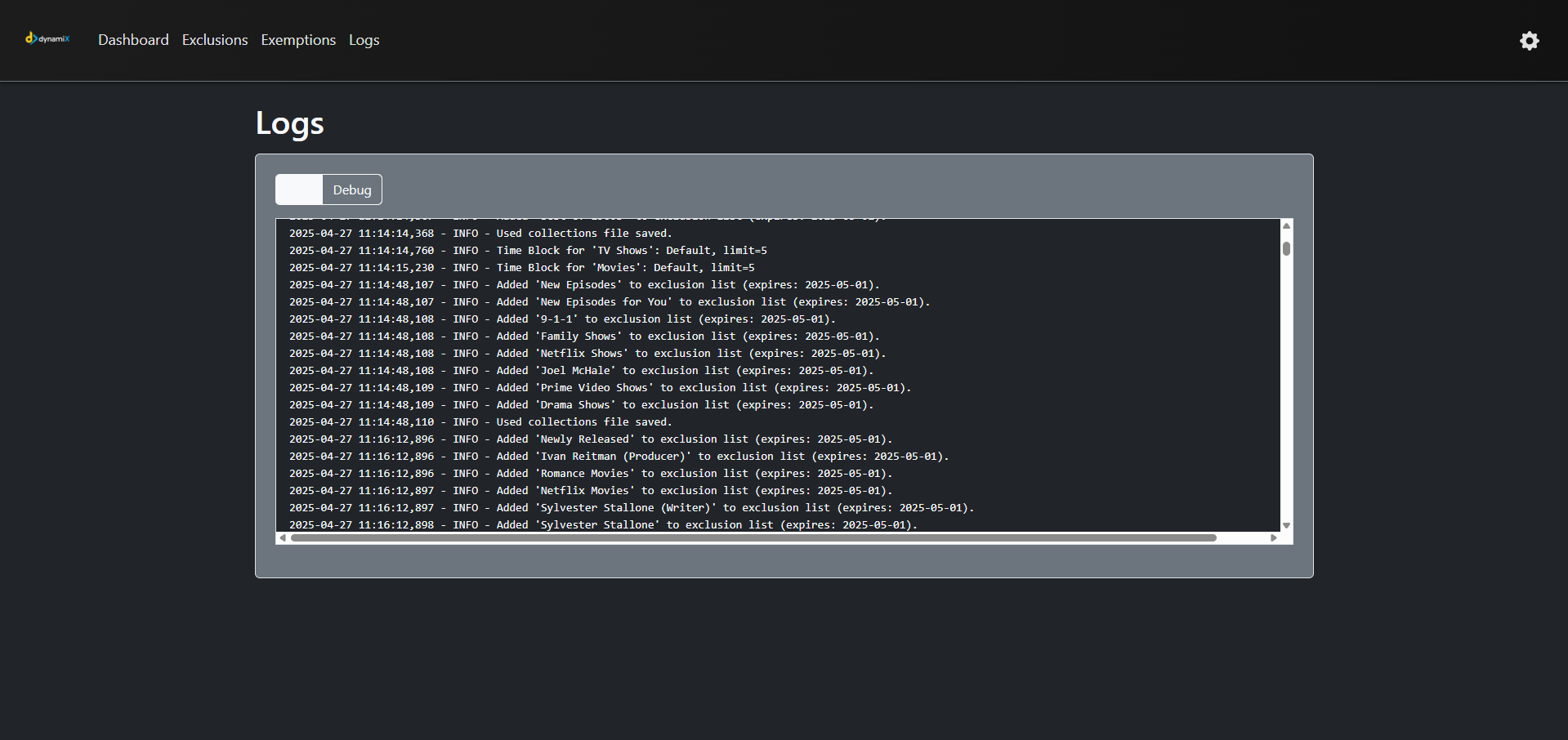Click log line "Added 'Family Shows'"
The image size is (1568, 740).
pyautogui.click(x=584, y=337)
